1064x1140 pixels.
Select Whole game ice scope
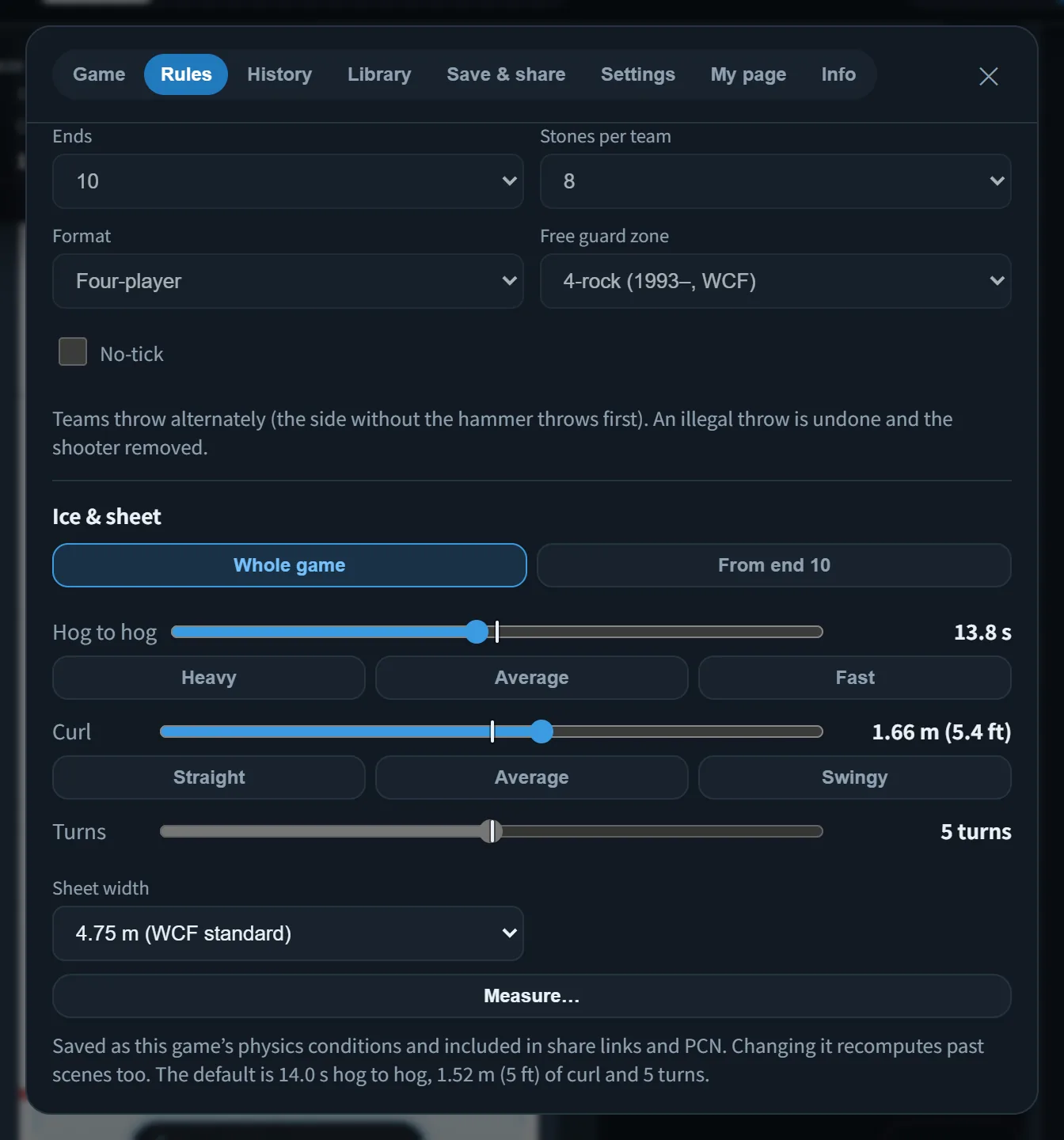click(290, 565)
